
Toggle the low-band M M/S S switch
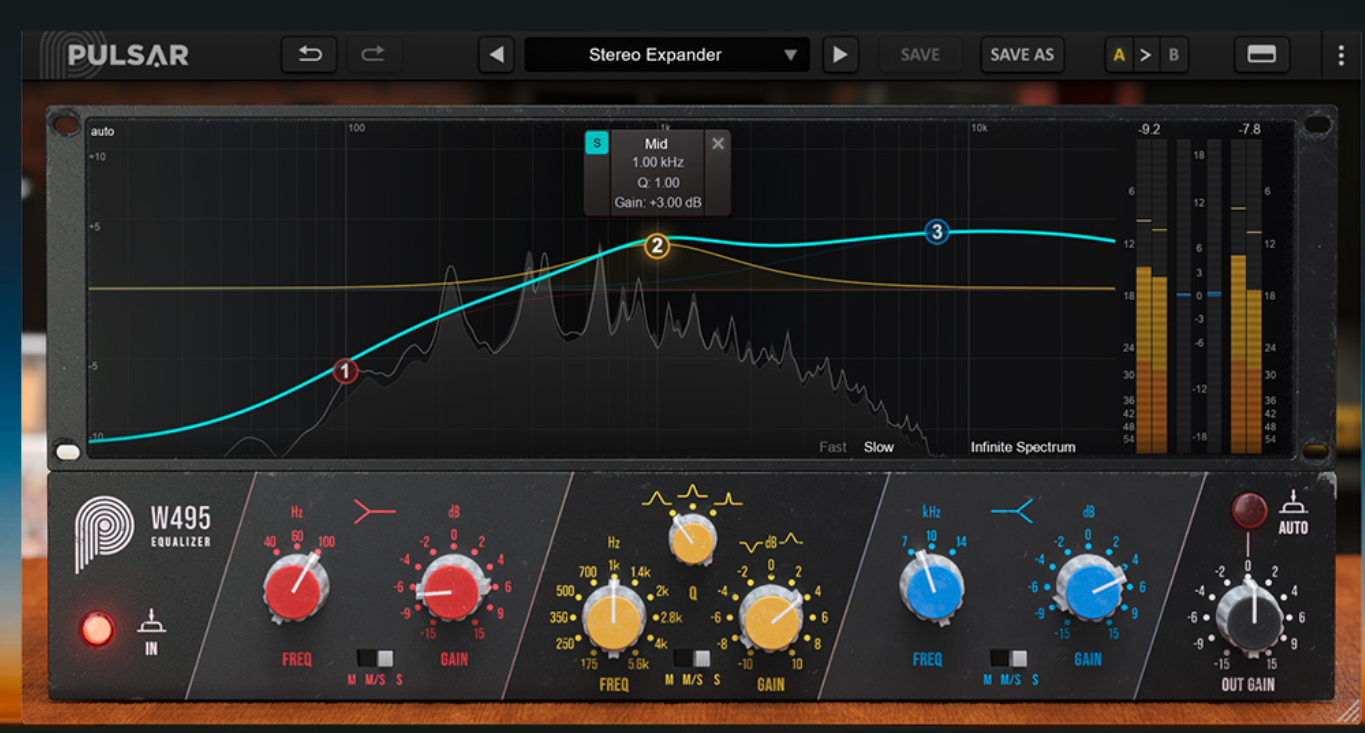click(x=376, y=658)
